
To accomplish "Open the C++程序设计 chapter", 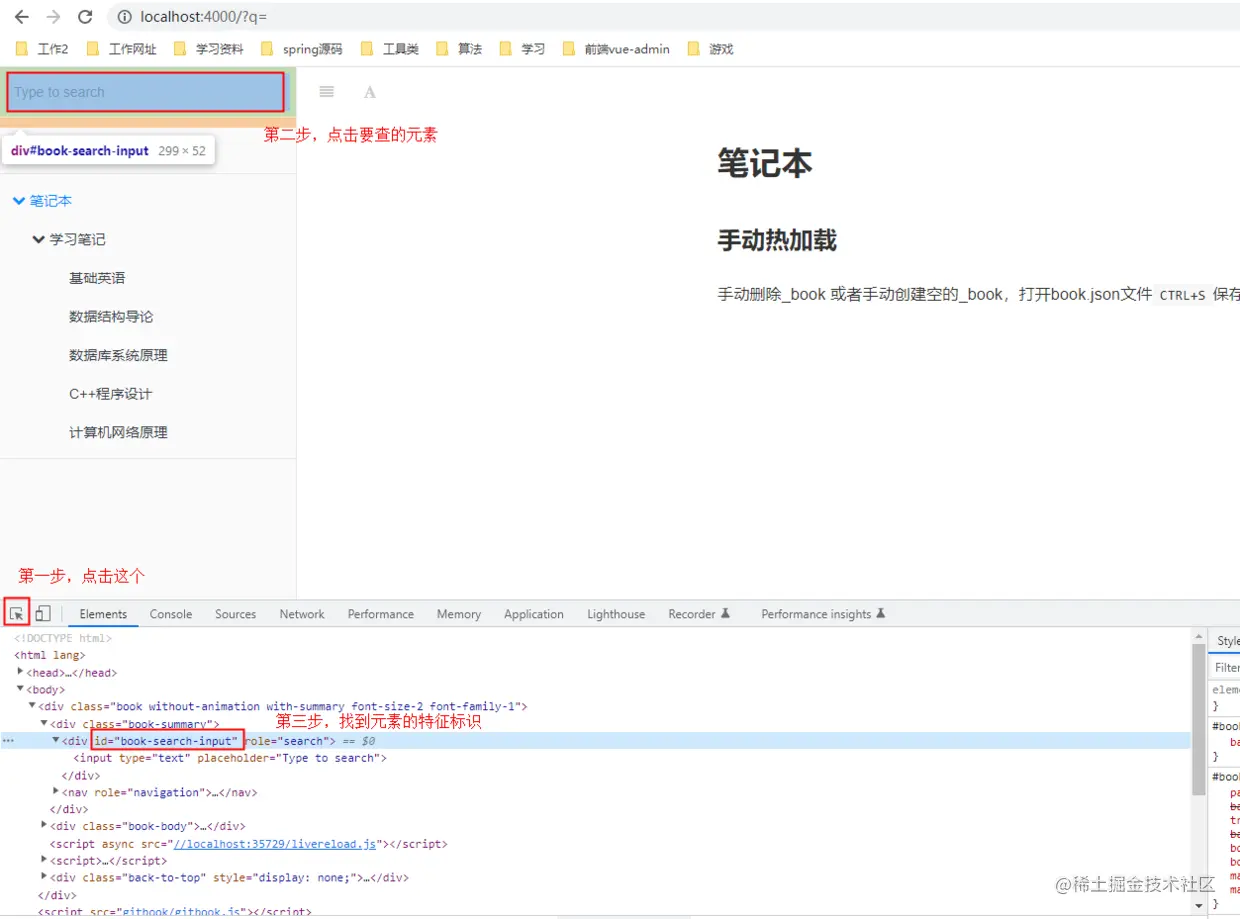I will pyautogui.click(x=111, y=394).
